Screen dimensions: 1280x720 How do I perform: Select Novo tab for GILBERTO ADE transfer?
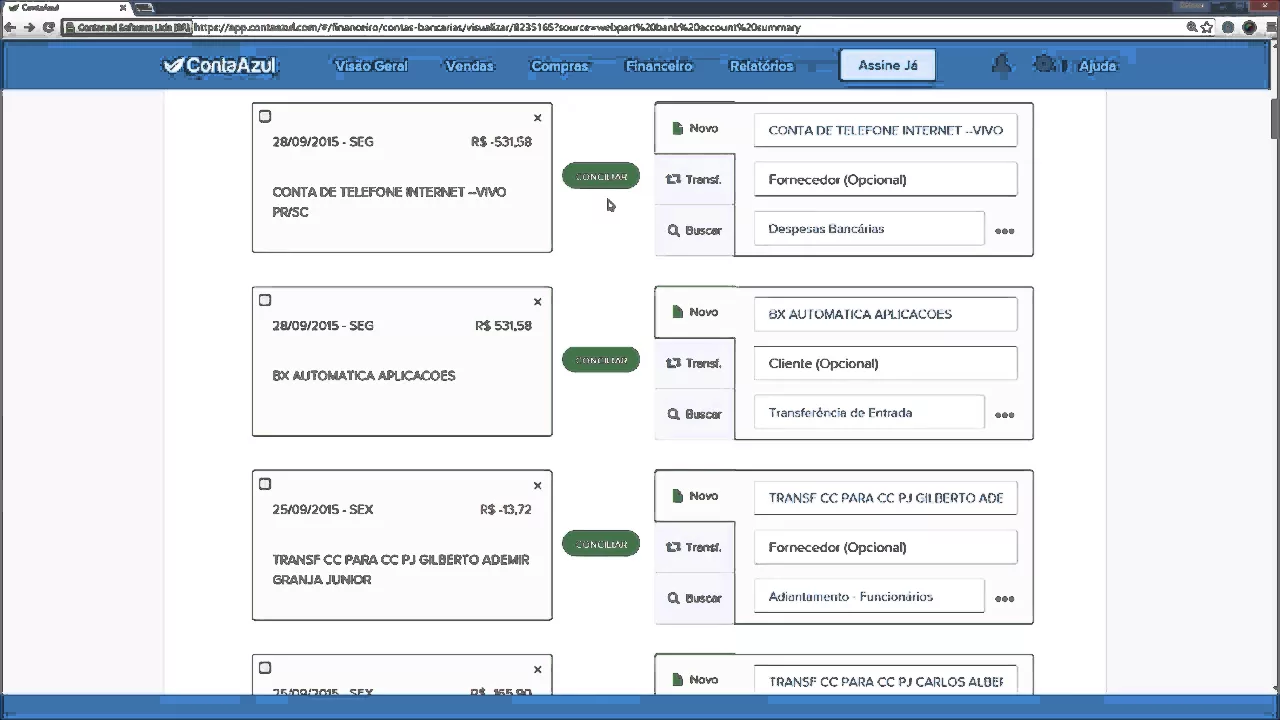695,496
